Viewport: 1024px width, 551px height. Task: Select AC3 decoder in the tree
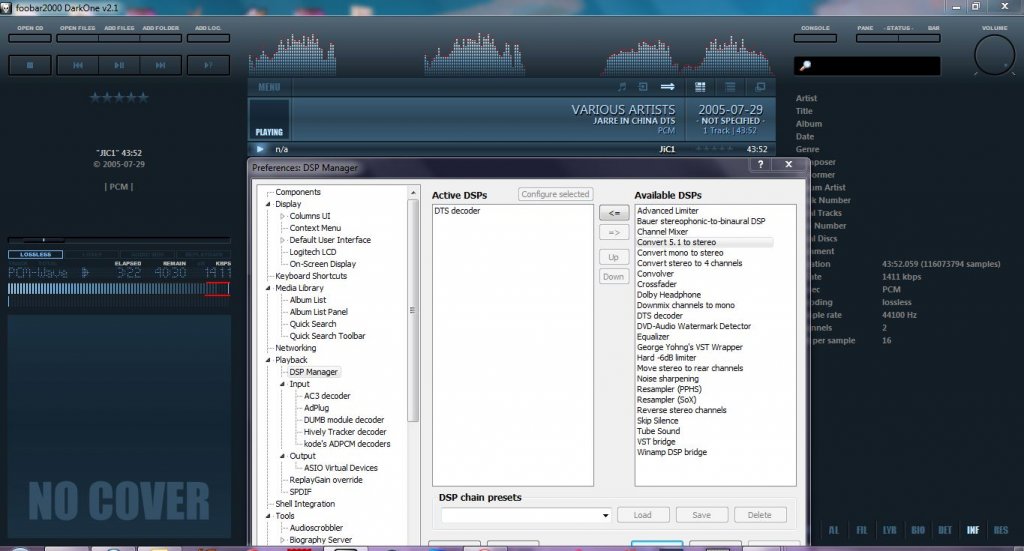327,396
